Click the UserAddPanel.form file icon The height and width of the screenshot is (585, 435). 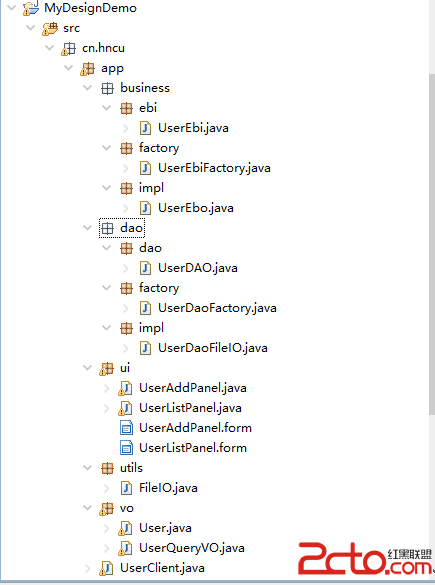point(126,428)
